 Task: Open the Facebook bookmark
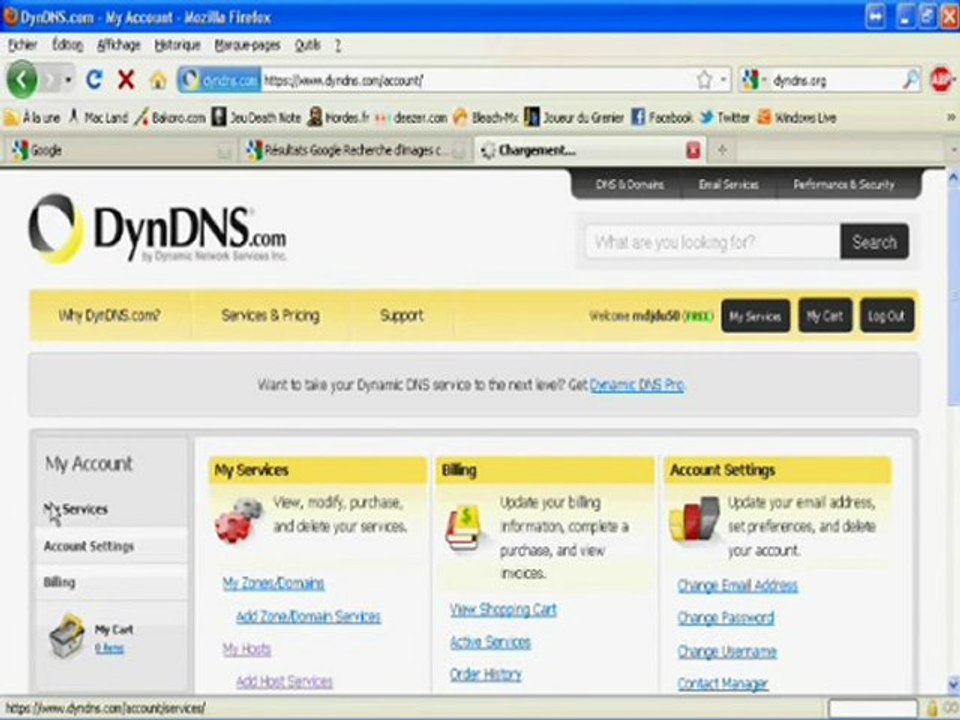(662, 117)
